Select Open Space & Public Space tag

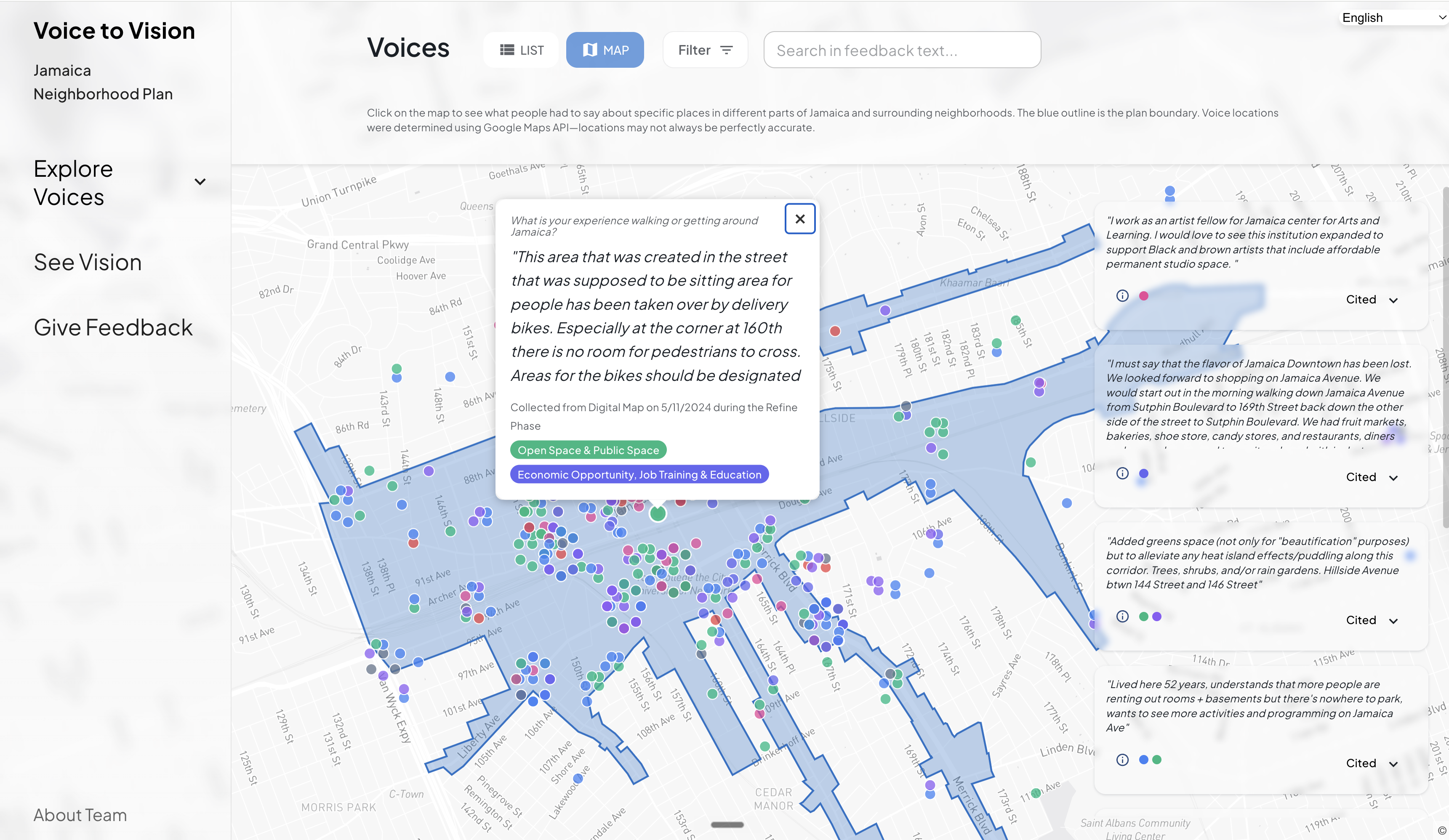(x=588, y=450)
